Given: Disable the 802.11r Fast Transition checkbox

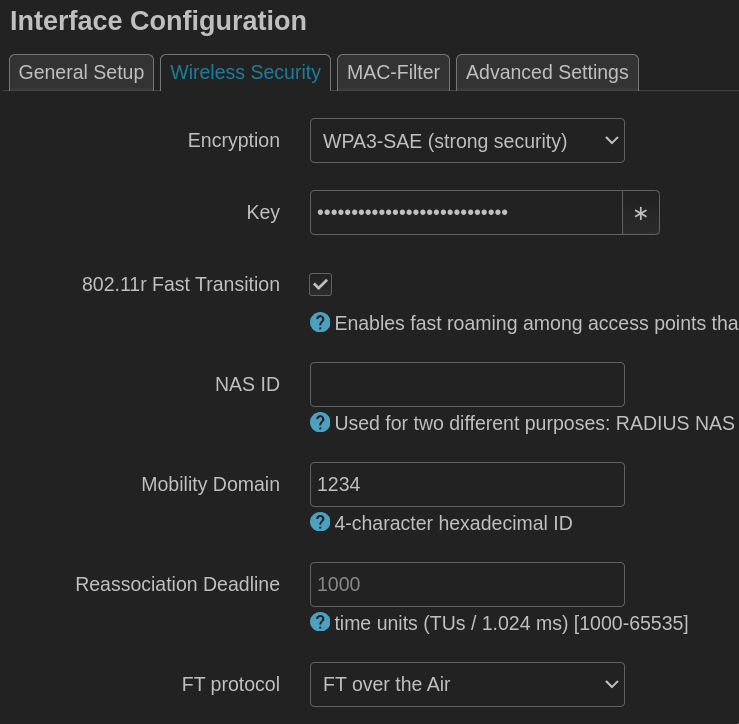Looking at the screenshot, I should point(320,284).
